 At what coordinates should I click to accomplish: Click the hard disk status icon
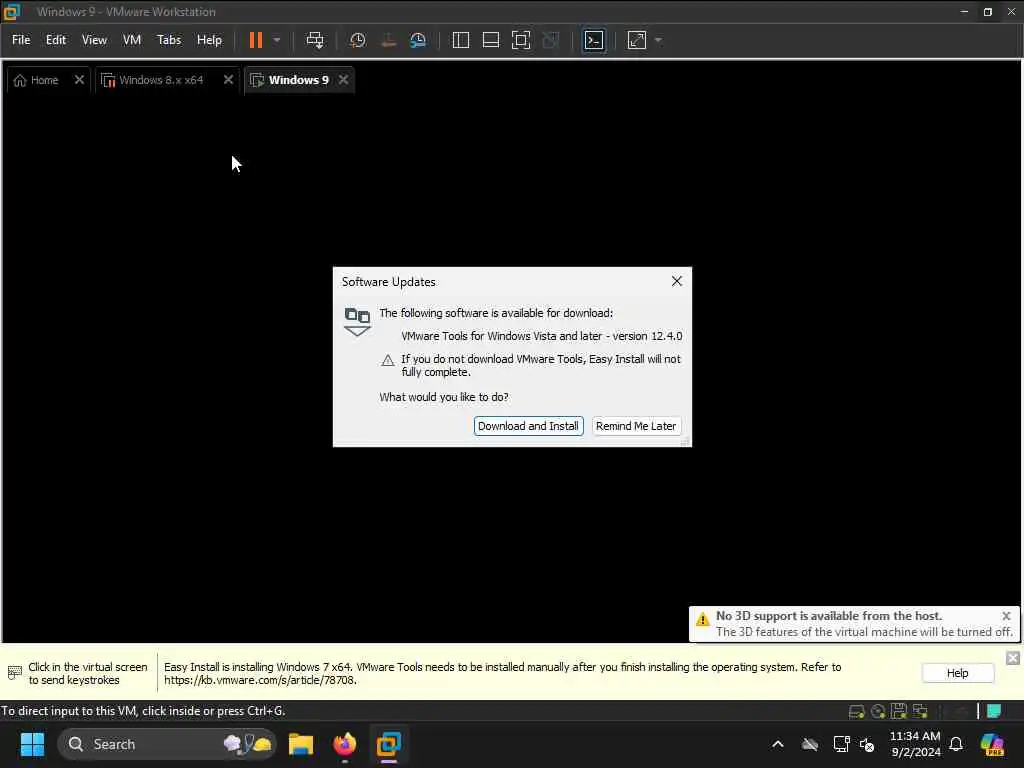click(856, 711)
